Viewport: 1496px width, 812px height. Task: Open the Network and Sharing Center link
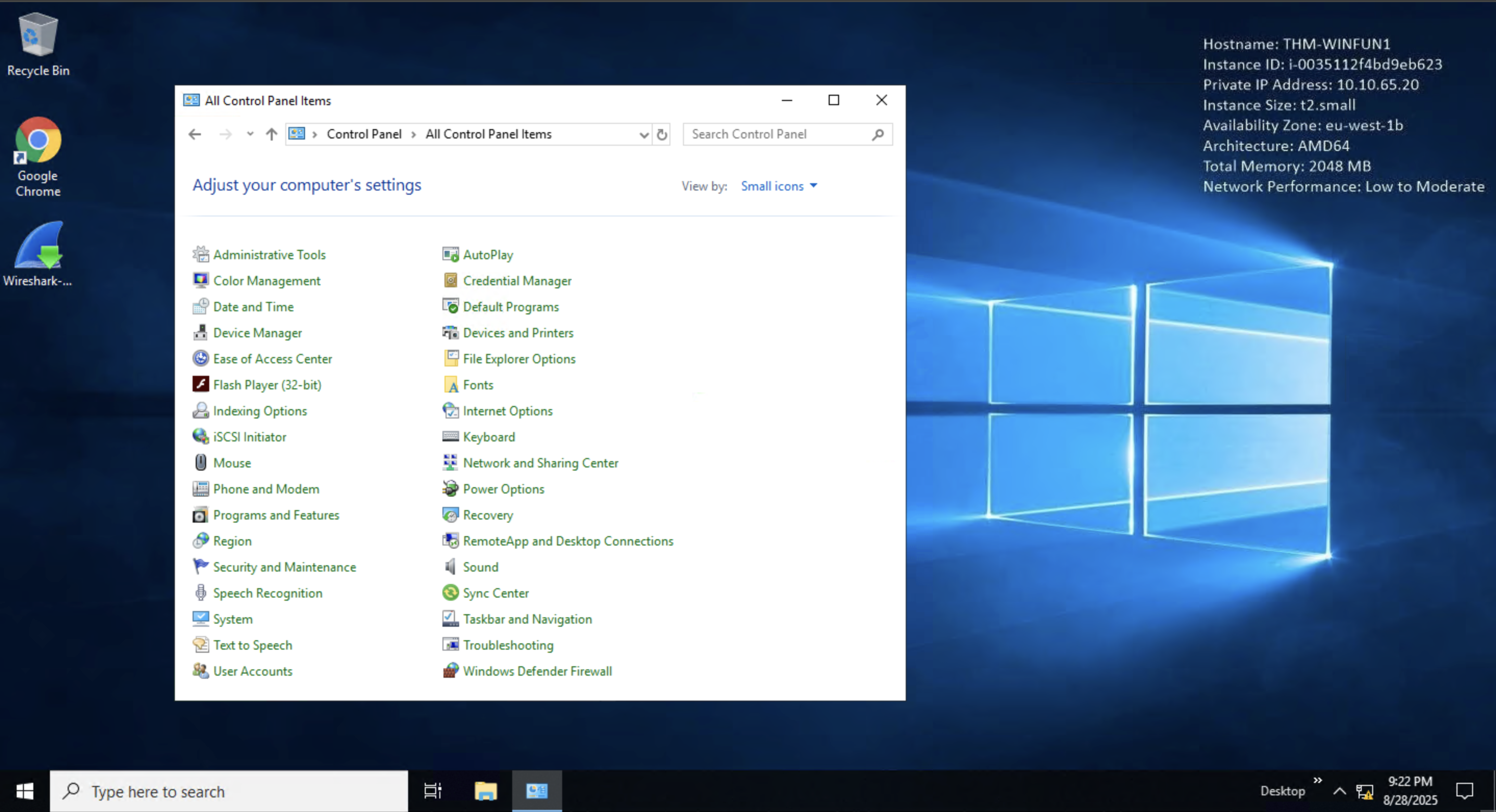[x=540, y=463]
